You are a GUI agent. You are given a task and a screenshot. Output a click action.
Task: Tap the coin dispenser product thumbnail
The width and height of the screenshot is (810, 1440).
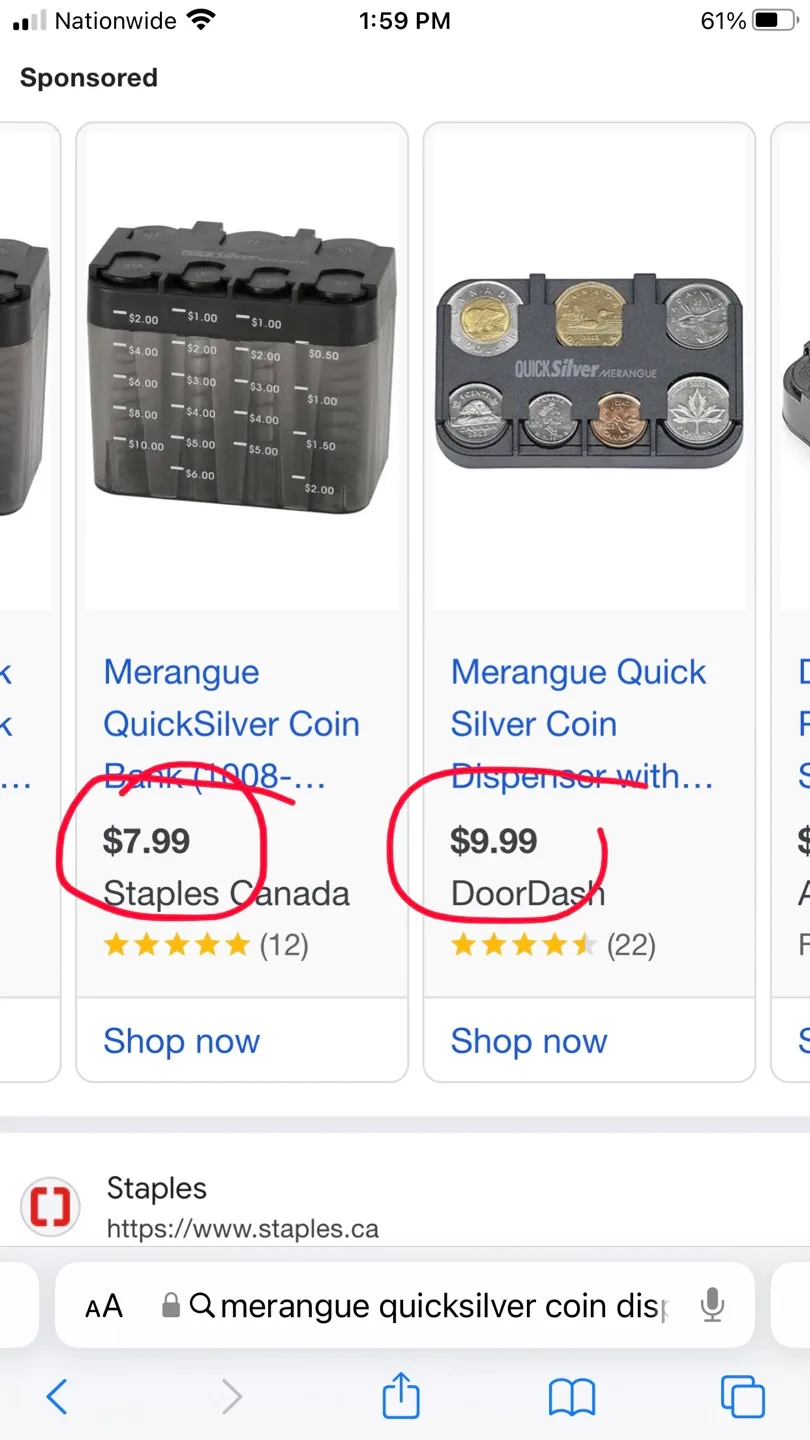point(587,365)
